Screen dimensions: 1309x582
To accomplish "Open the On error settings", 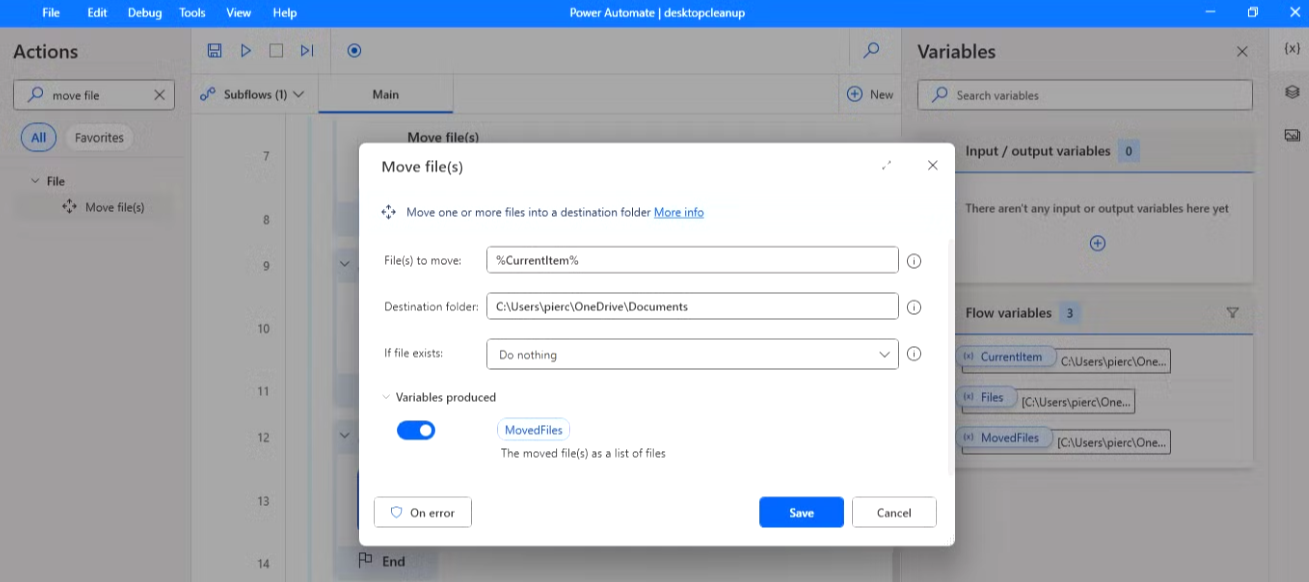I will [422, 512].
